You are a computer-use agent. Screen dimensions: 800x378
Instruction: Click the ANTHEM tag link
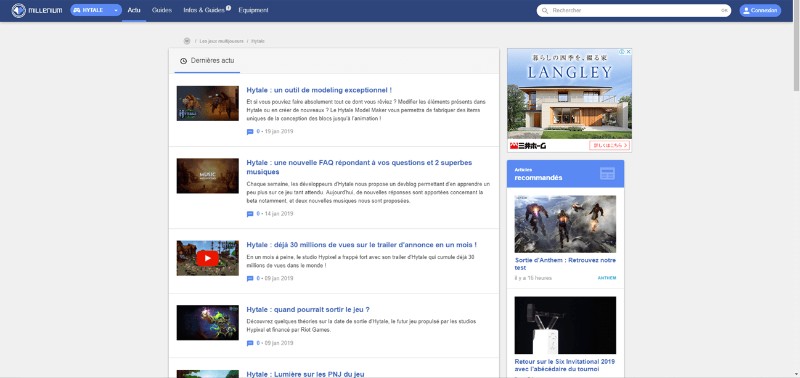click(607, 278)
